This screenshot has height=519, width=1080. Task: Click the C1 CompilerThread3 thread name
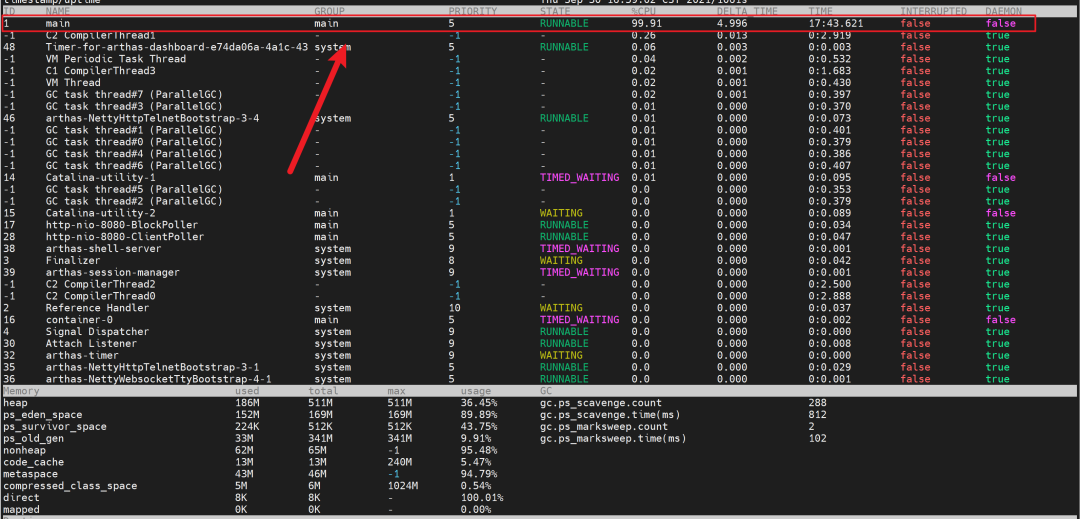[x=101, y=71]
